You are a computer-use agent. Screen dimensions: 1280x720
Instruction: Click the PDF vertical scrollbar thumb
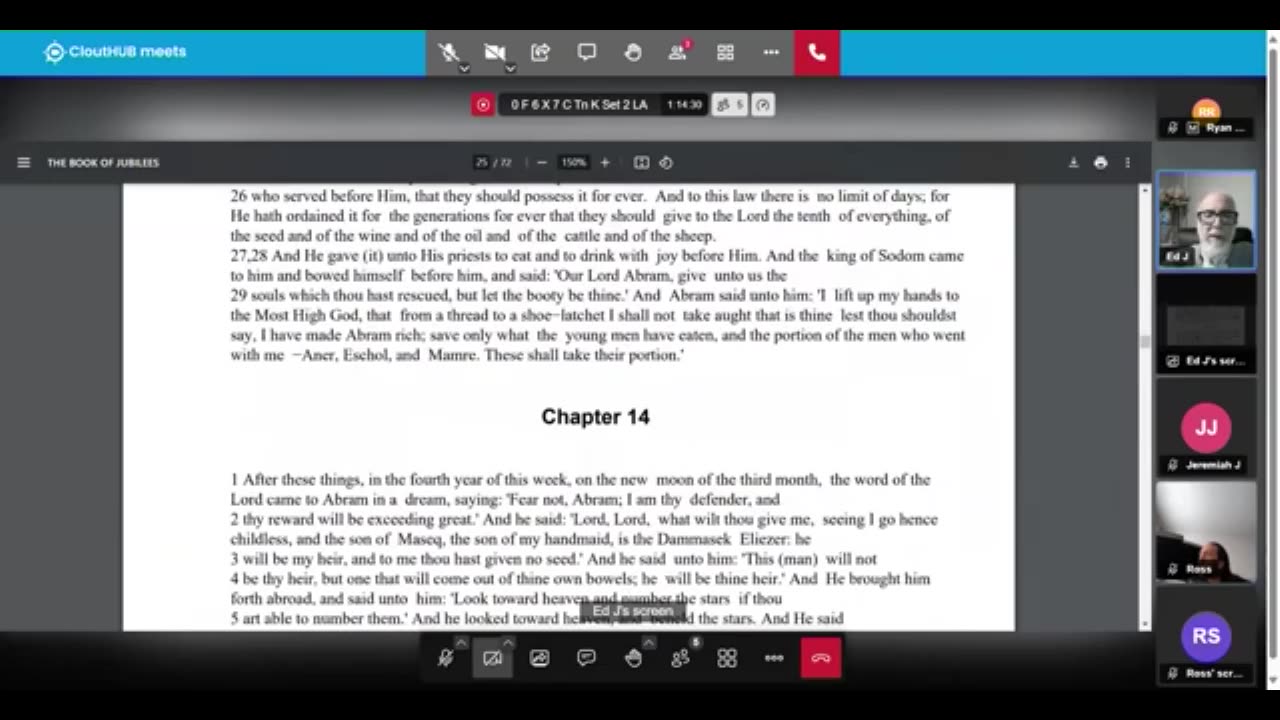pos(1145,341)
